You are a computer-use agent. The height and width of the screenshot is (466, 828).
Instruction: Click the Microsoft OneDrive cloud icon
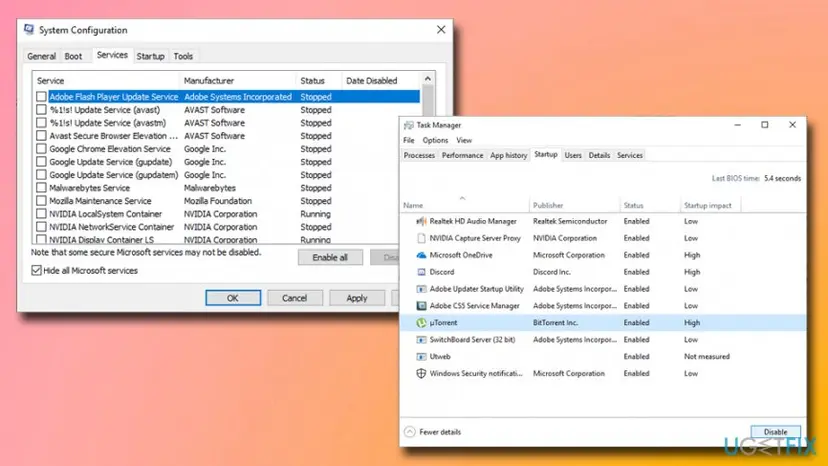coord(421,255)
